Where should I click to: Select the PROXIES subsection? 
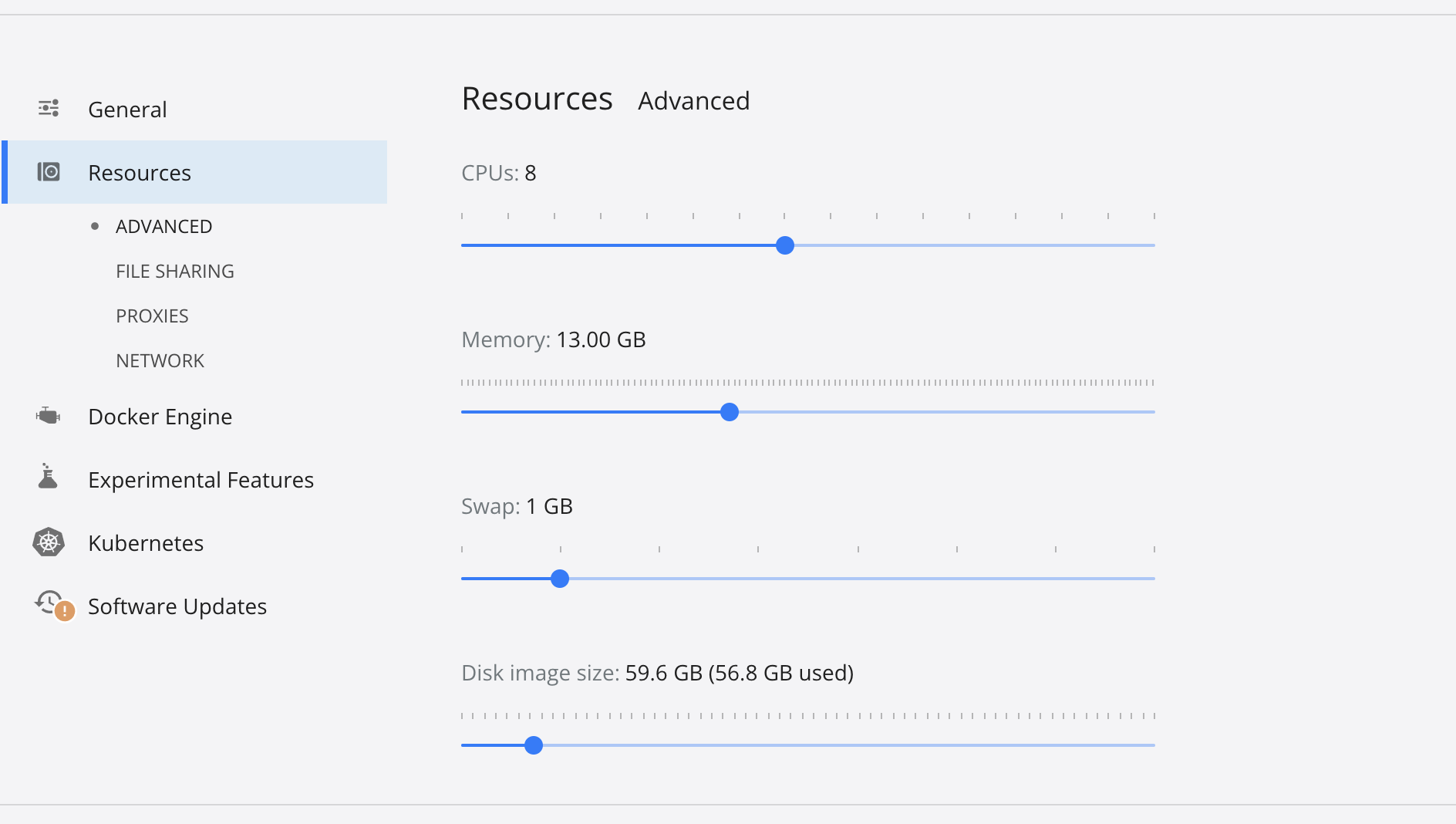152,316
